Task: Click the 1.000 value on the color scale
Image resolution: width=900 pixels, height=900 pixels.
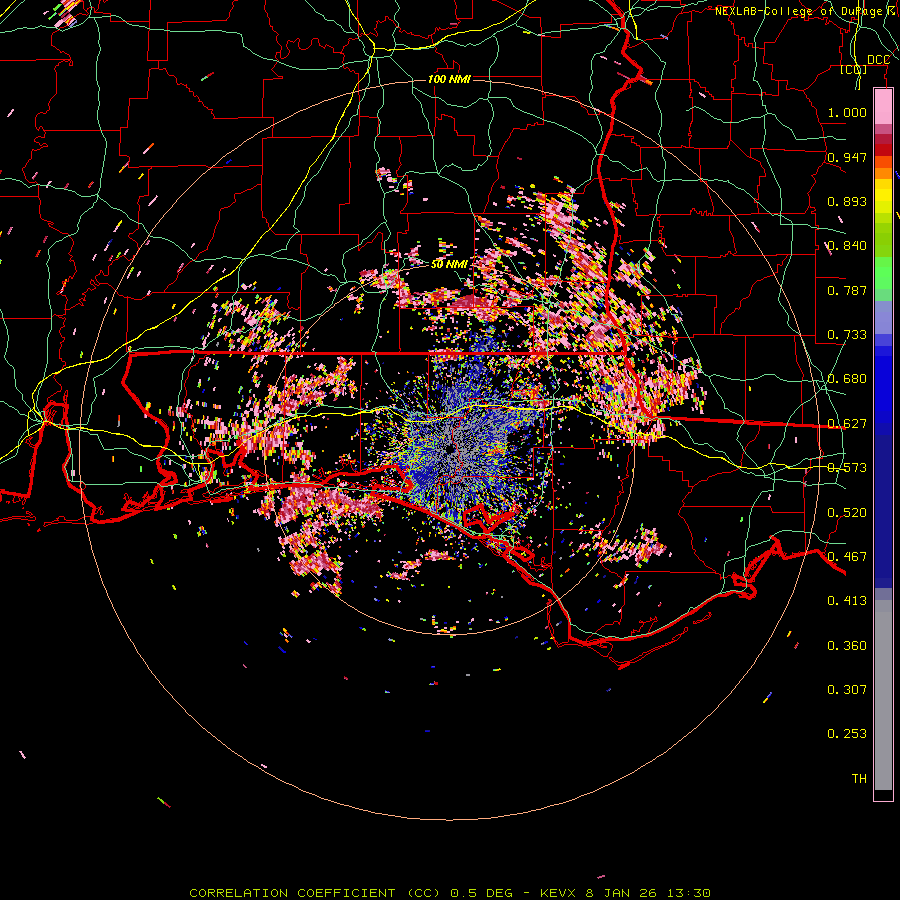Action: pos(847,112)
